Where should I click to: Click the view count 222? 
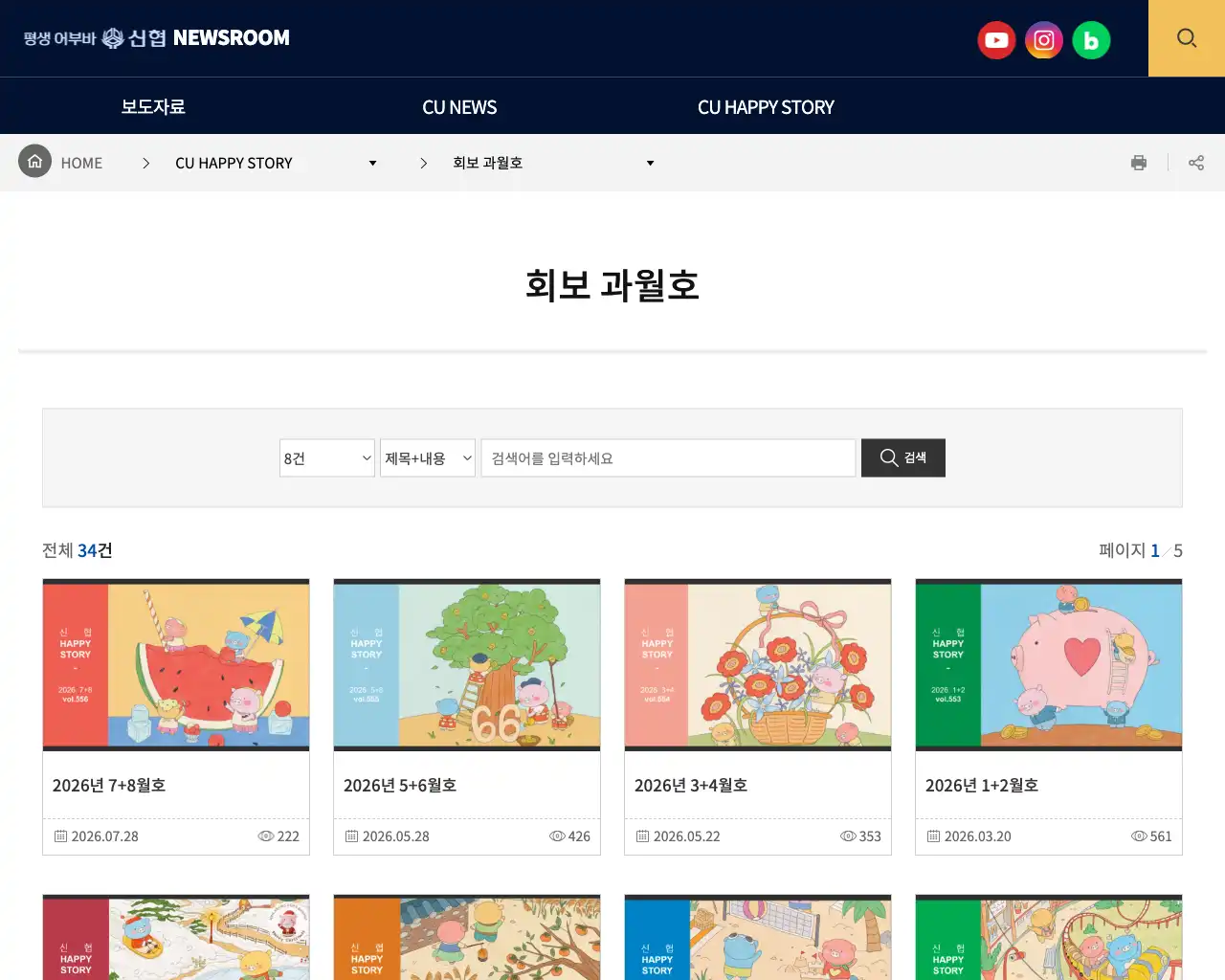coord(288,836)
